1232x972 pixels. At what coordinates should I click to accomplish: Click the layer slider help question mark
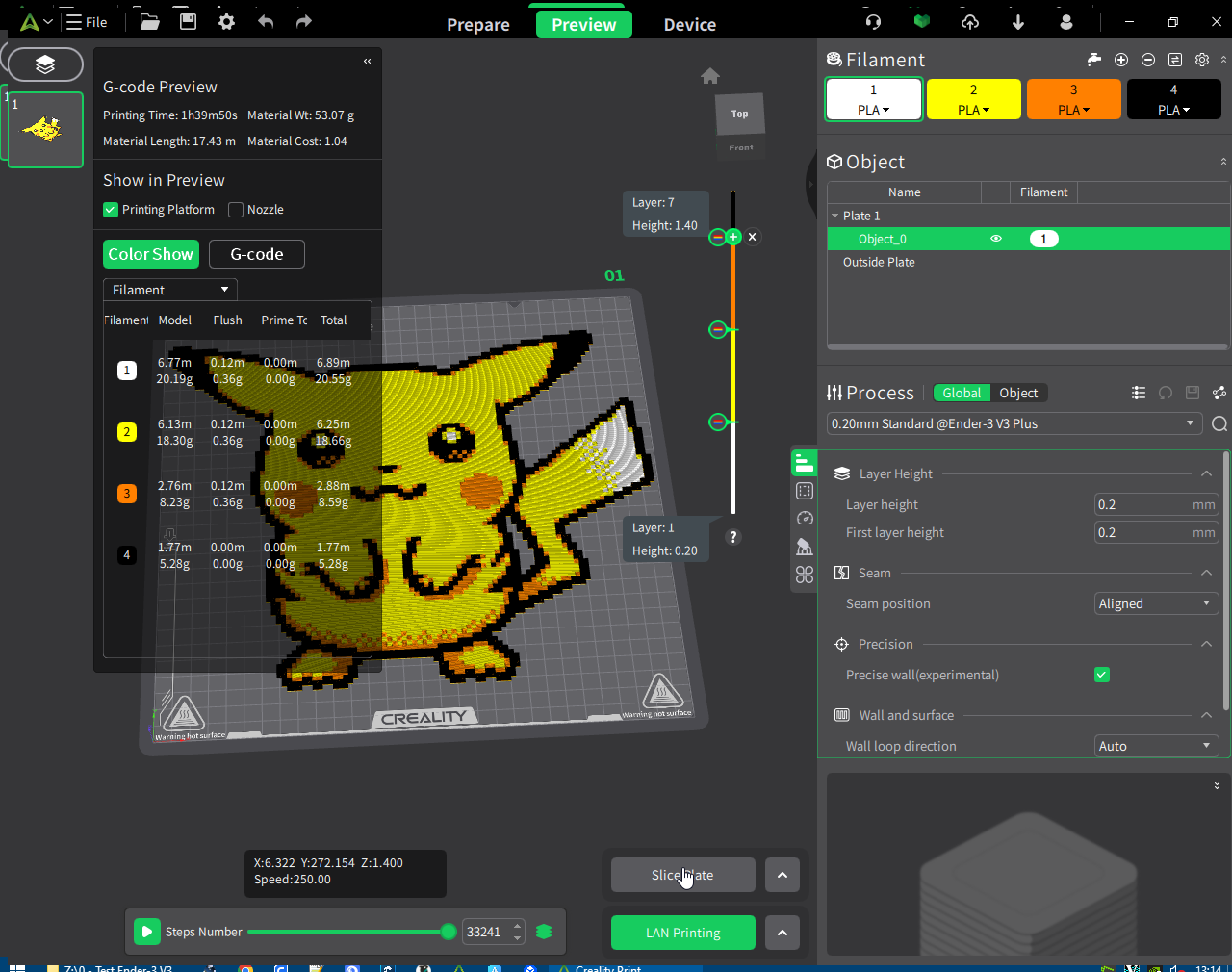click(733, 537)
